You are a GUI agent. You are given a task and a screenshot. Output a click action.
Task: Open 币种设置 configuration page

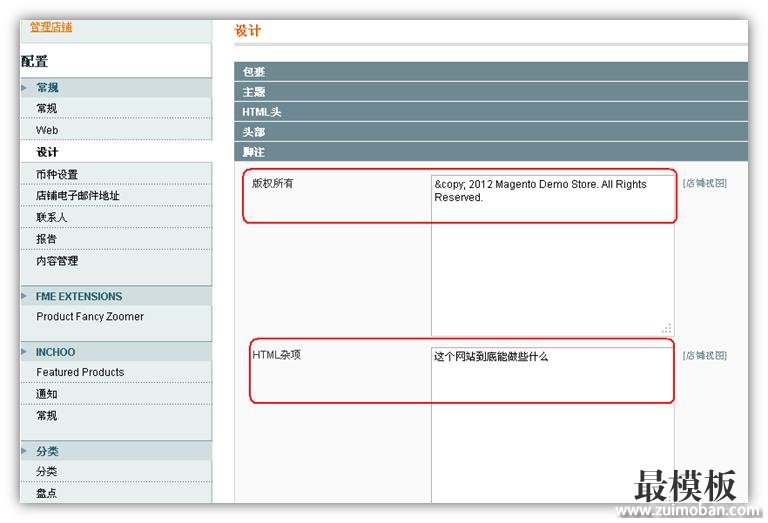[57, 175]
